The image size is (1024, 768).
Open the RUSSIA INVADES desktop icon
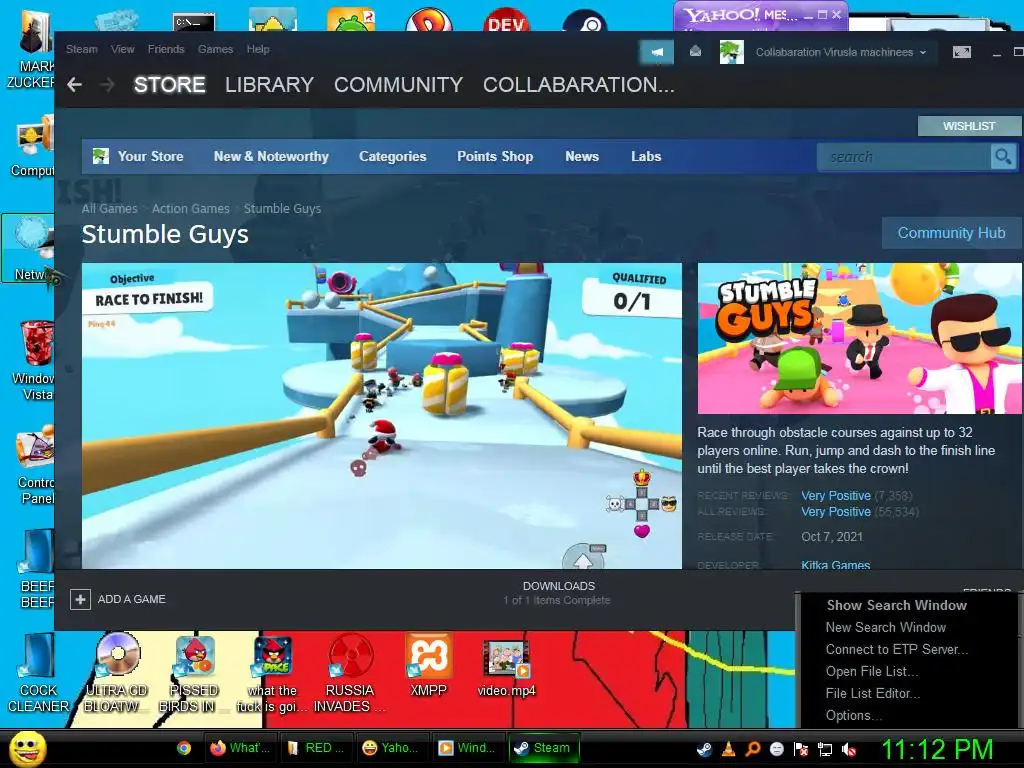pos(349,673)
